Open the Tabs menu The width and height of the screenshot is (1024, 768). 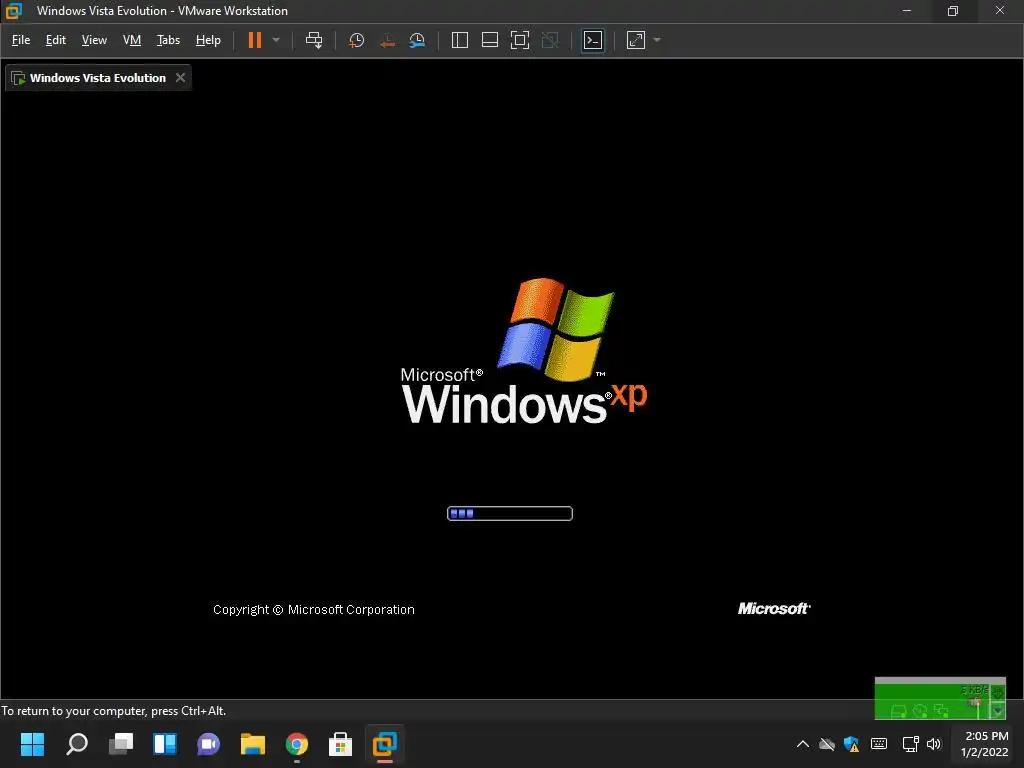[168, 40]
